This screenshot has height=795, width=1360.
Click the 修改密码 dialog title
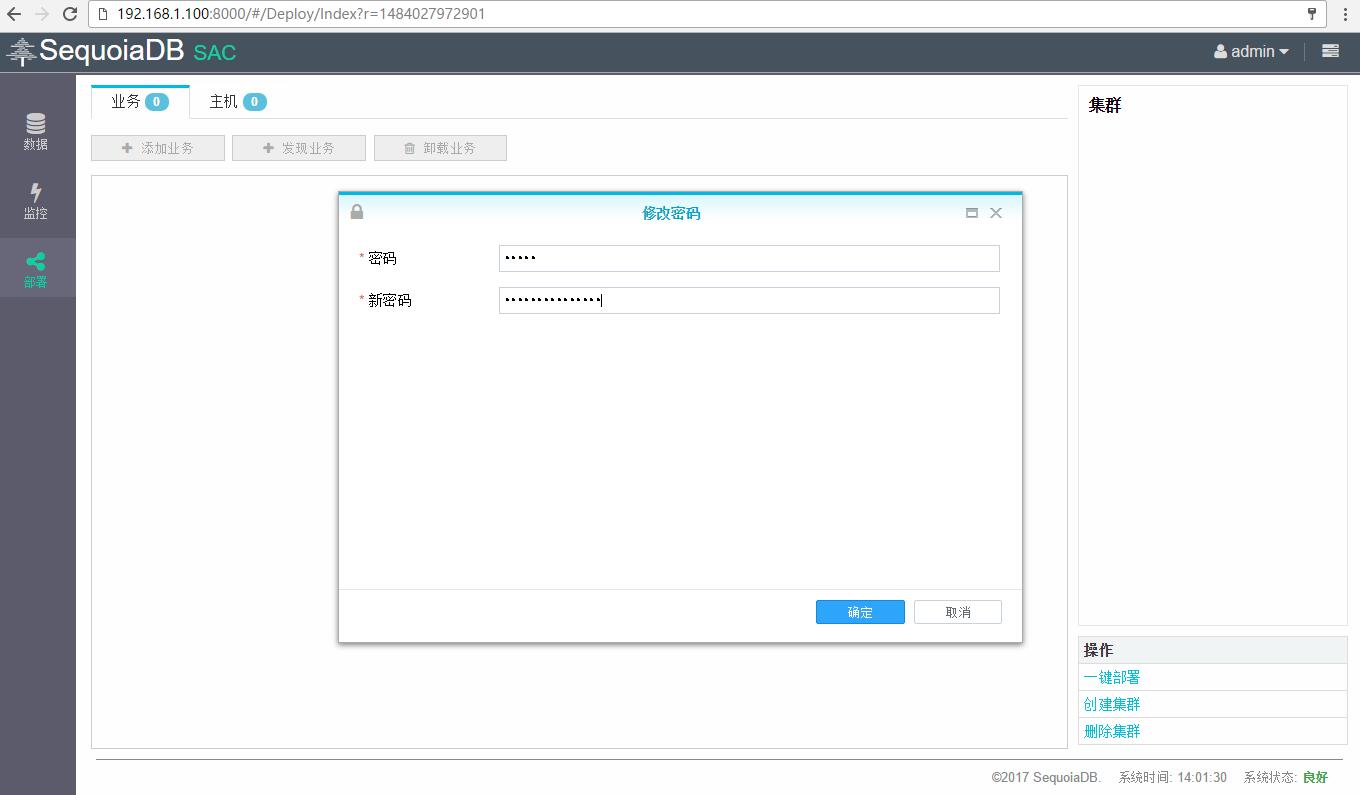coord(671,213)
